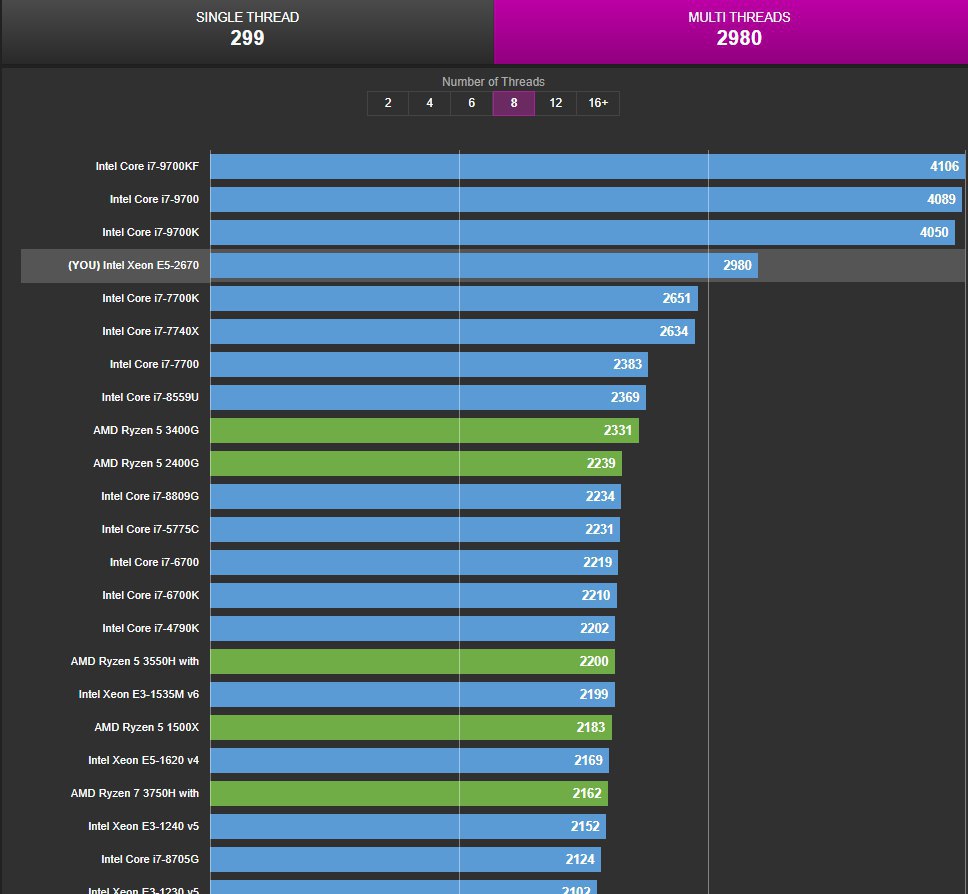Click the 4050 score value
This screenshot has width=968, height=894.
click(934, 233)
